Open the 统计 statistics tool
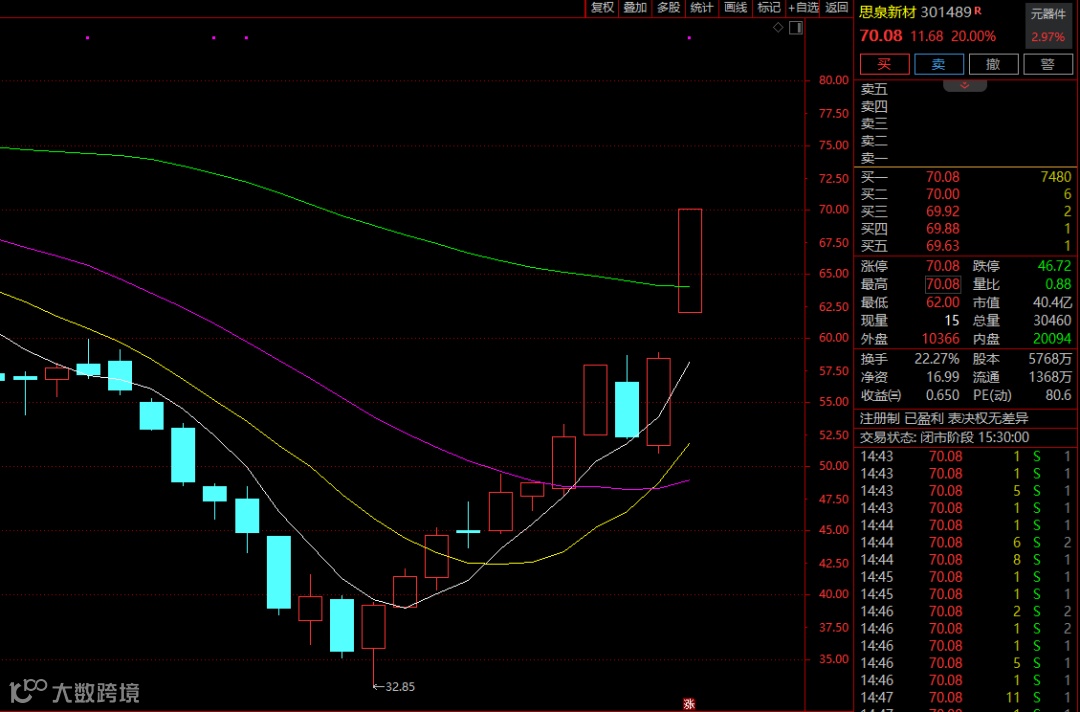The height and width of the screenshot is (712, 1080). (x=701, y=8)
